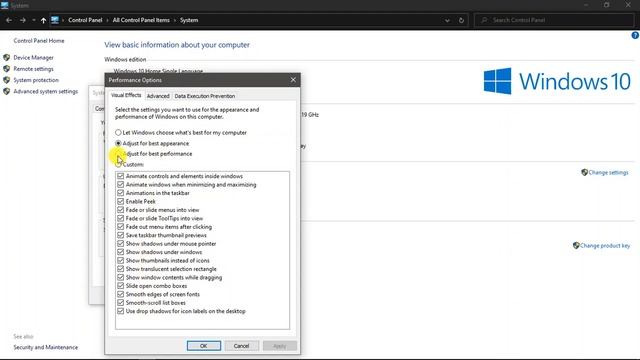Close the Performance Options dialog with X
640x360 pixels.
(x=293, y=80)
